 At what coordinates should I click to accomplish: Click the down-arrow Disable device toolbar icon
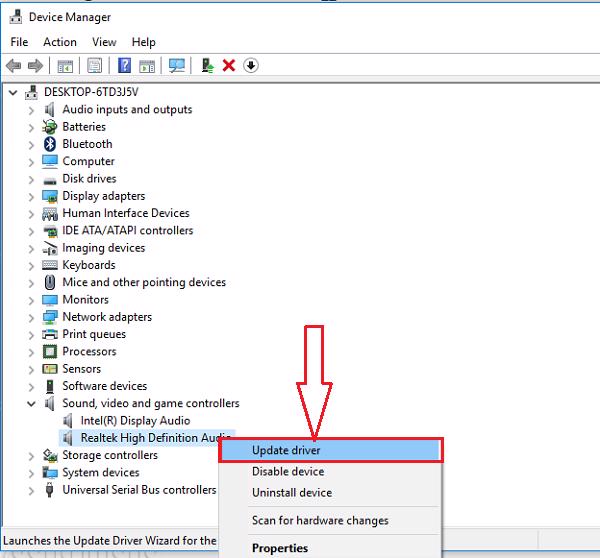click(251, 65)
